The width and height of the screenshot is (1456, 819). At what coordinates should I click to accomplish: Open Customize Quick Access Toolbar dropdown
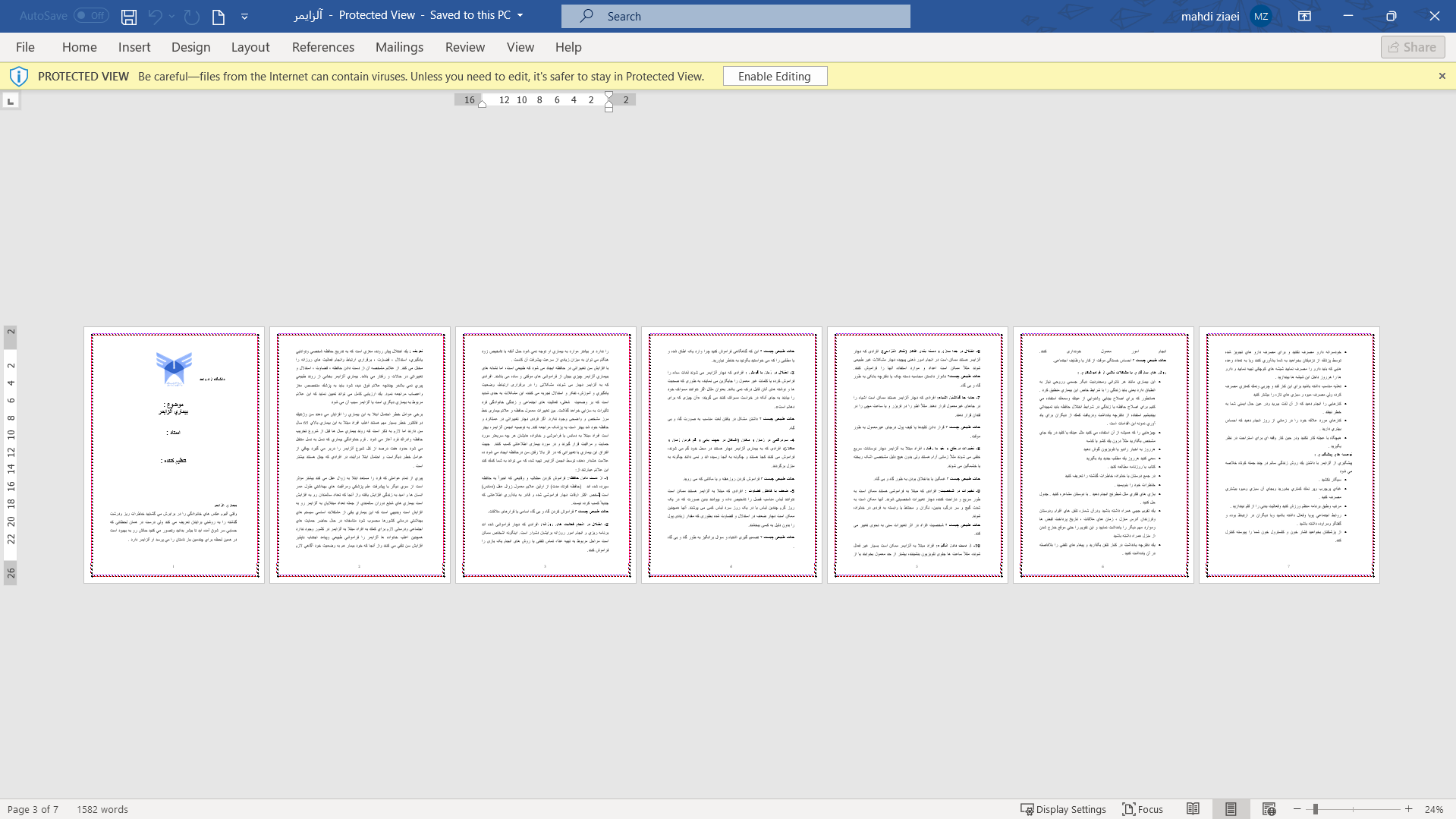coord(244,16)
